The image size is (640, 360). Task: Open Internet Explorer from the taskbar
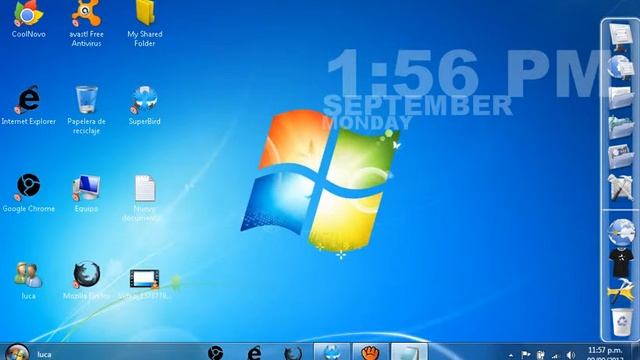point(254,353)
